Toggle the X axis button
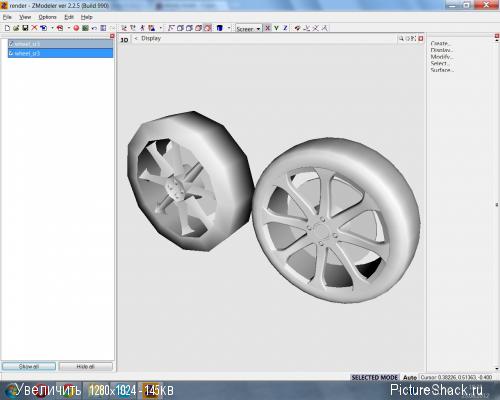 pyautogui.click(x=267, y=28)
